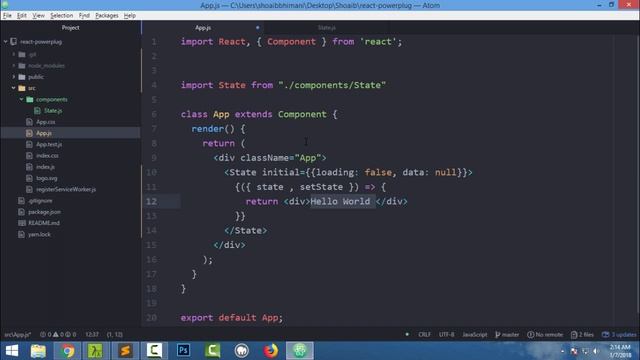Launch Google Chrome from the taskbar
Screen dimensions: 640x360
(x=68, y=351)
